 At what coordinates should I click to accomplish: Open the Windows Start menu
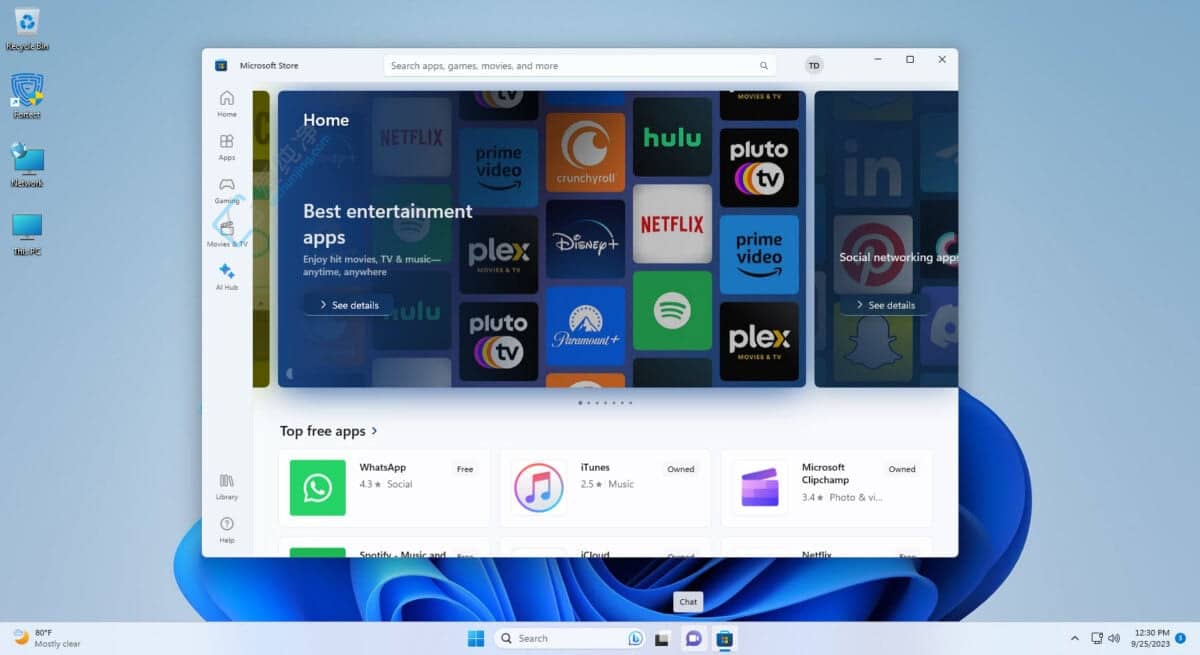tap(476, 638)
